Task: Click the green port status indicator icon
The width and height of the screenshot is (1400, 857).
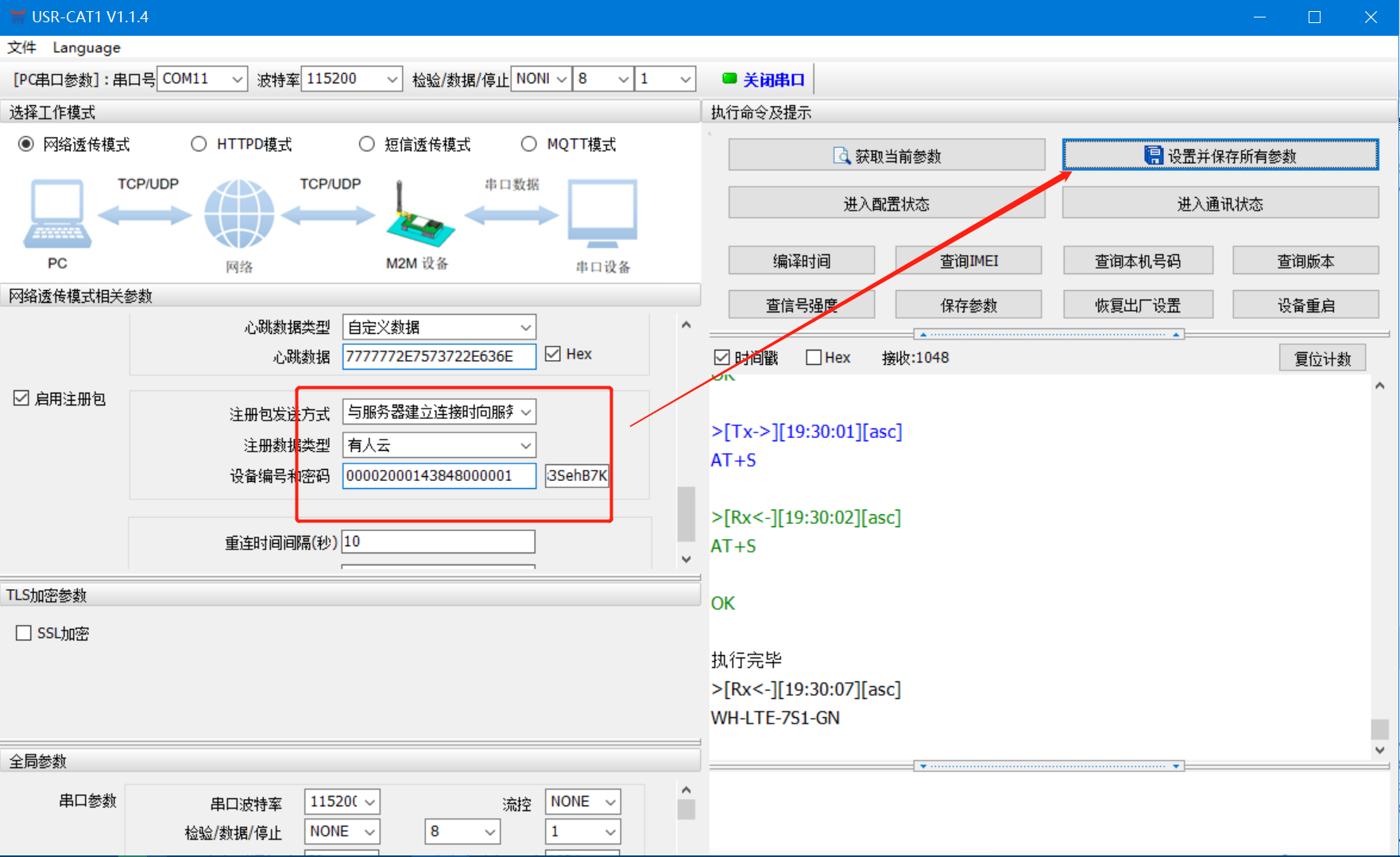Action: pyautogui.click(x=729, y=79)
